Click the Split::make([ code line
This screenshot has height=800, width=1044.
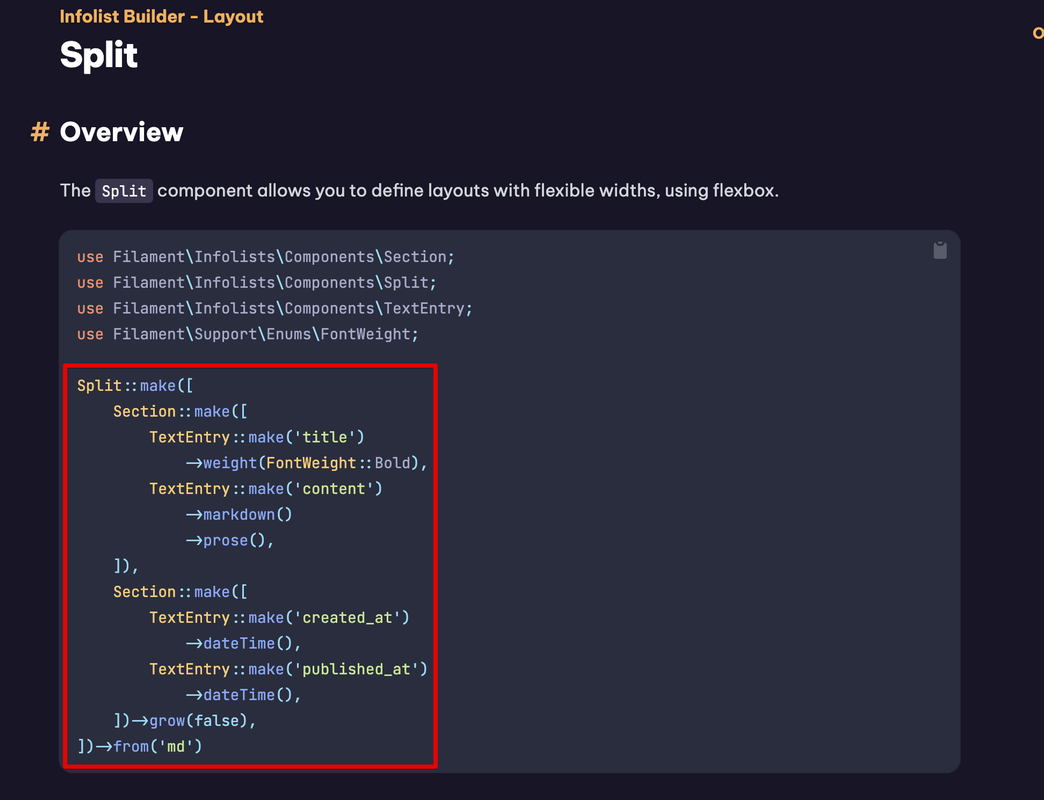[135, 386]
